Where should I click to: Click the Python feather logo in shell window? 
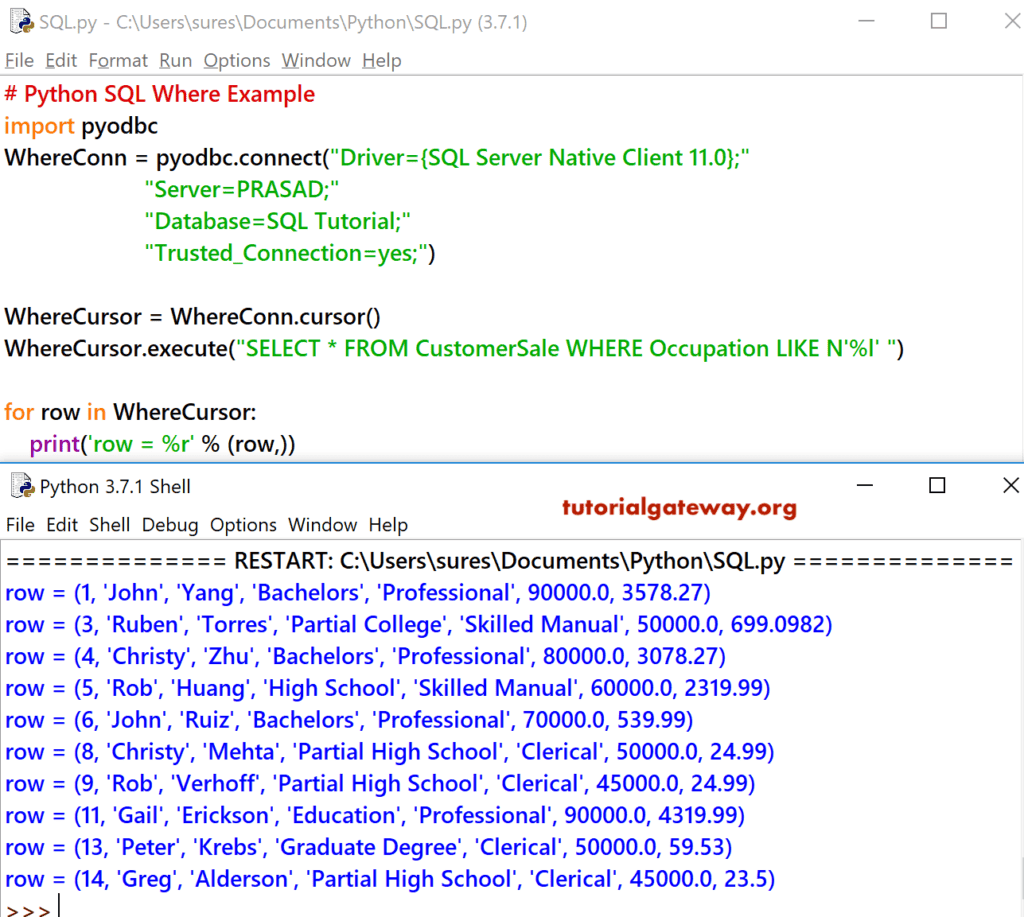tap(22, 486)
